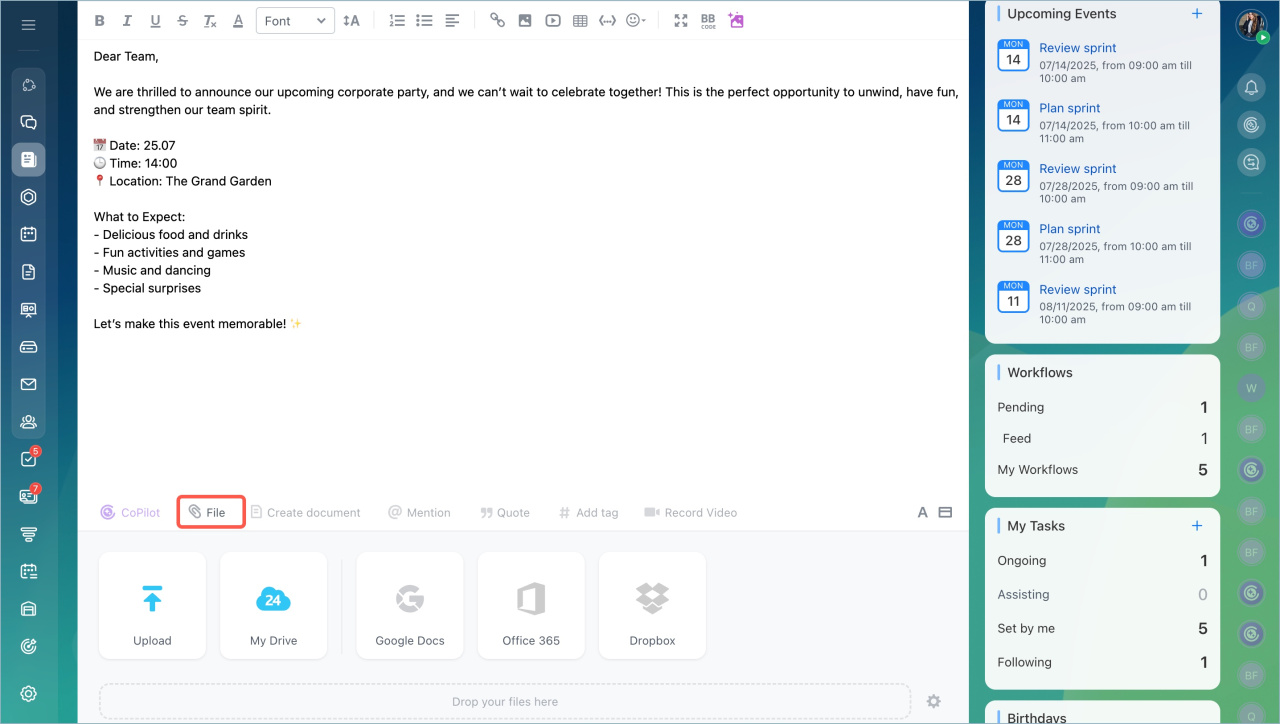The width and height of the screenshot is (1280, 724).
Task: Open the CoPilot tab
Action: tap(130, 512)
